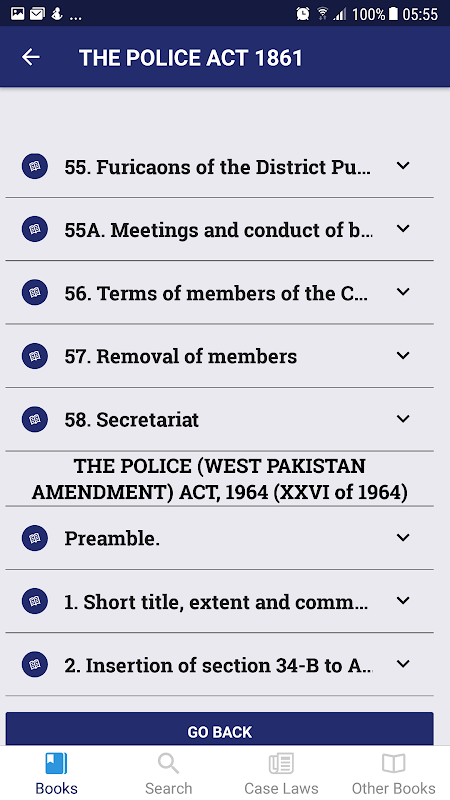Open 1. Short title, extent entry
450x800 pixels.
219,602
